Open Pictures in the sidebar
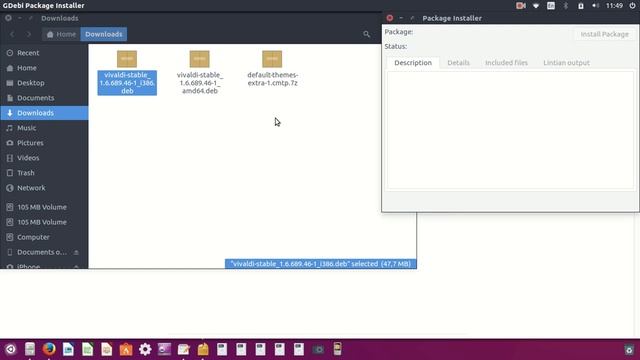Image resolution: width=640 pixels, height=360 pixels. pyautogui.click(x=44, y=143)
